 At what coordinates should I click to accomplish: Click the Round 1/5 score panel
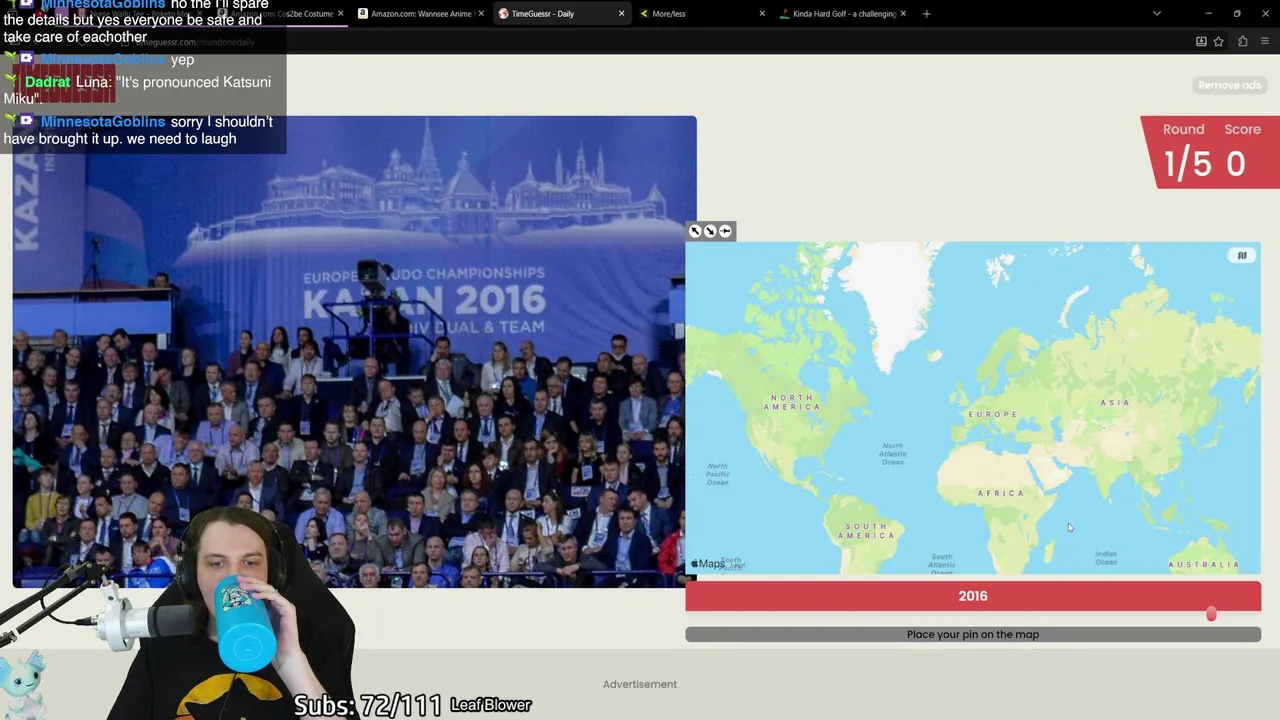coord(1211,152)
